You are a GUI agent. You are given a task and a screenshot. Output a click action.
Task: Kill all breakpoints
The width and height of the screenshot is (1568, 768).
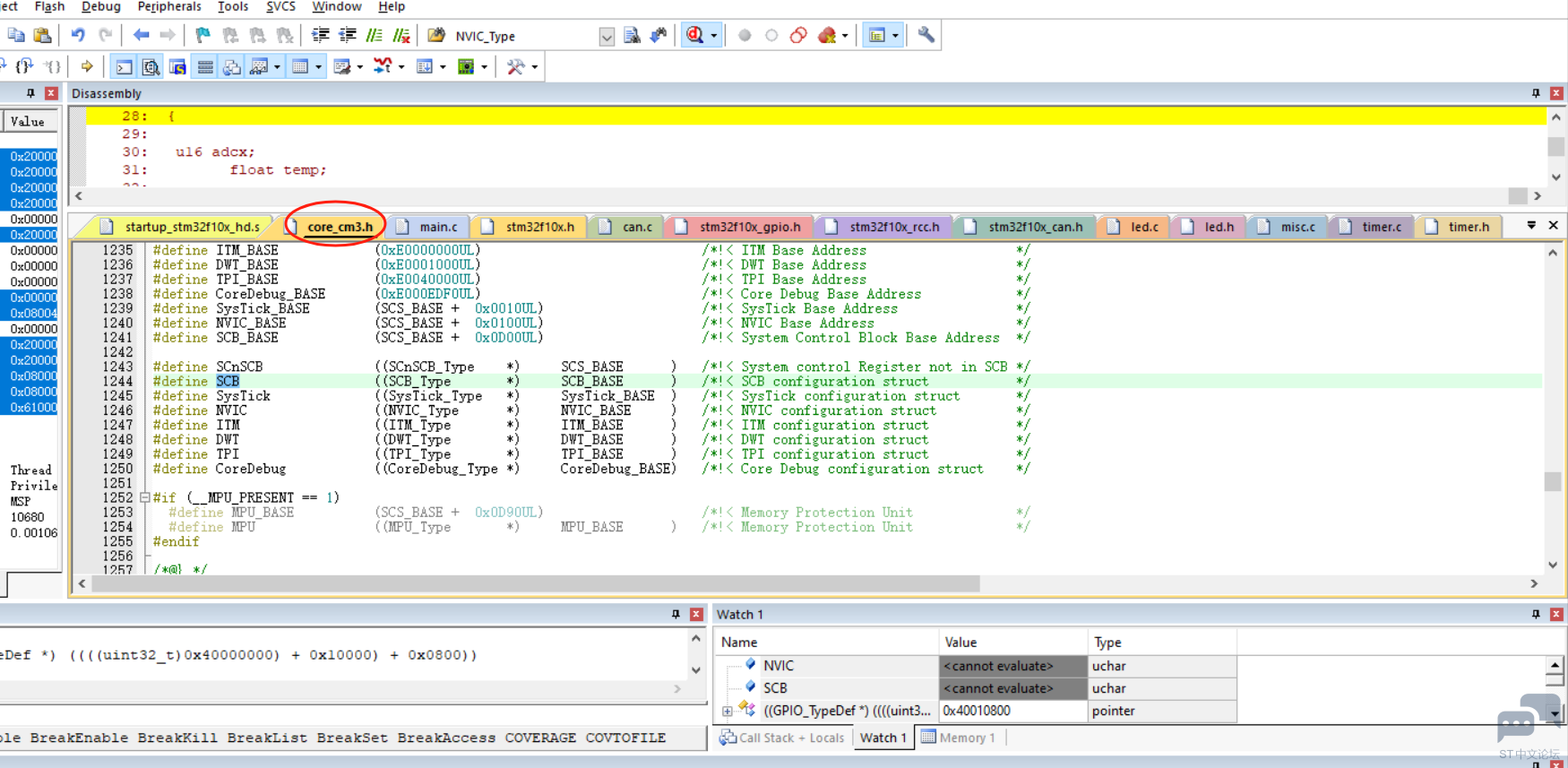point(826,36)
